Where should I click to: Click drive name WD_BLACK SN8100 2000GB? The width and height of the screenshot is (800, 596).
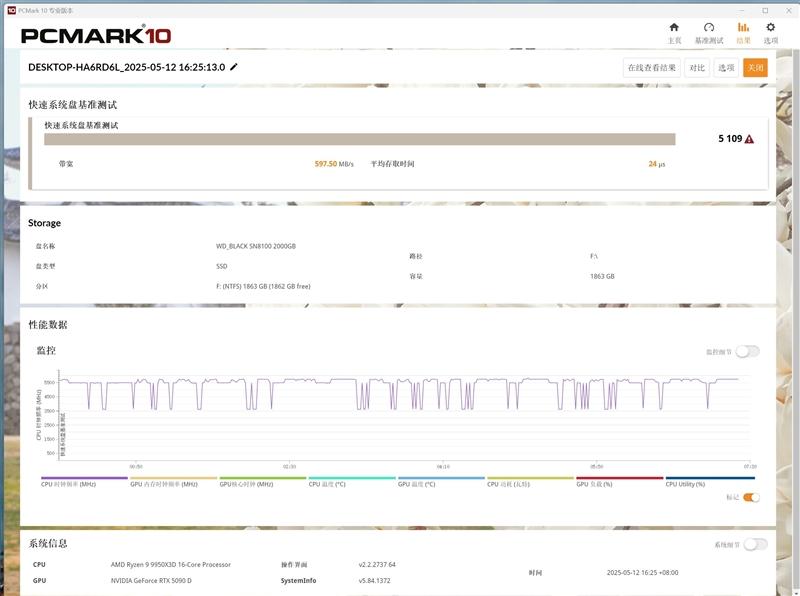tap(256, 246)
